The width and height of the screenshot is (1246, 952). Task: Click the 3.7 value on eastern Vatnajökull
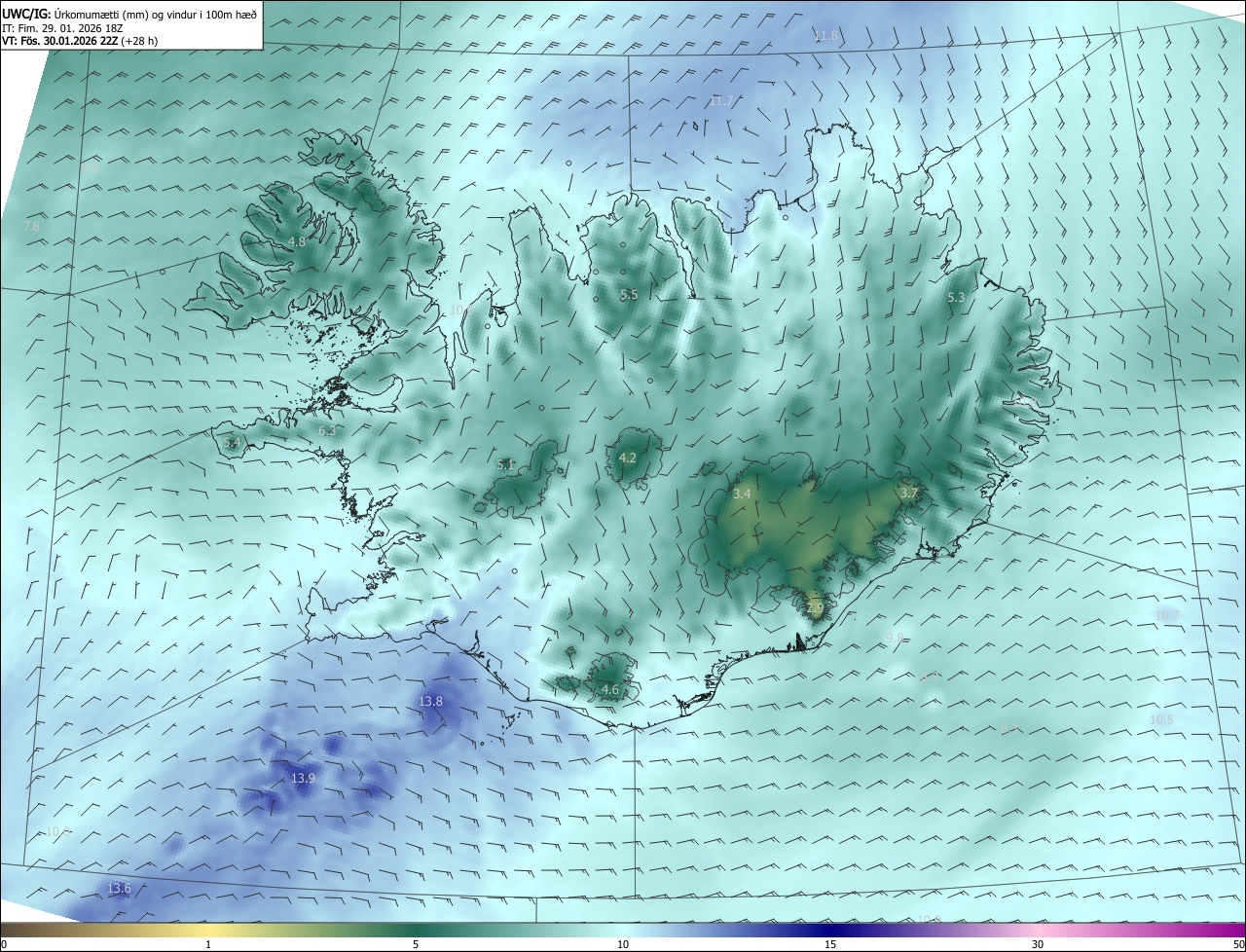(x=909, y=494)
